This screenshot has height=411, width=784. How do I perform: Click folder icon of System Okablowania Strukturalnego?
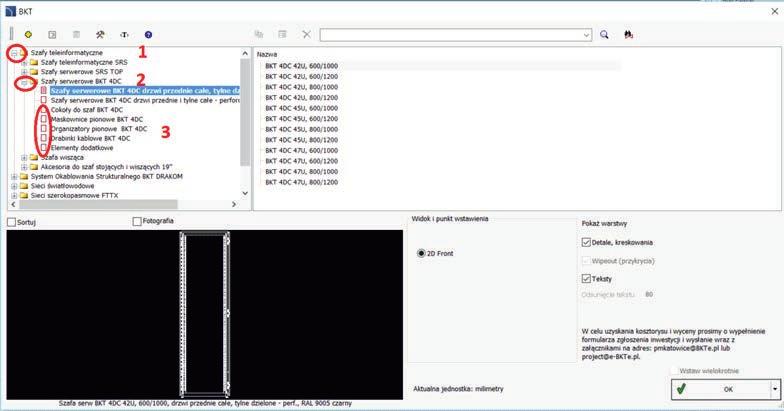click(24, 176)
